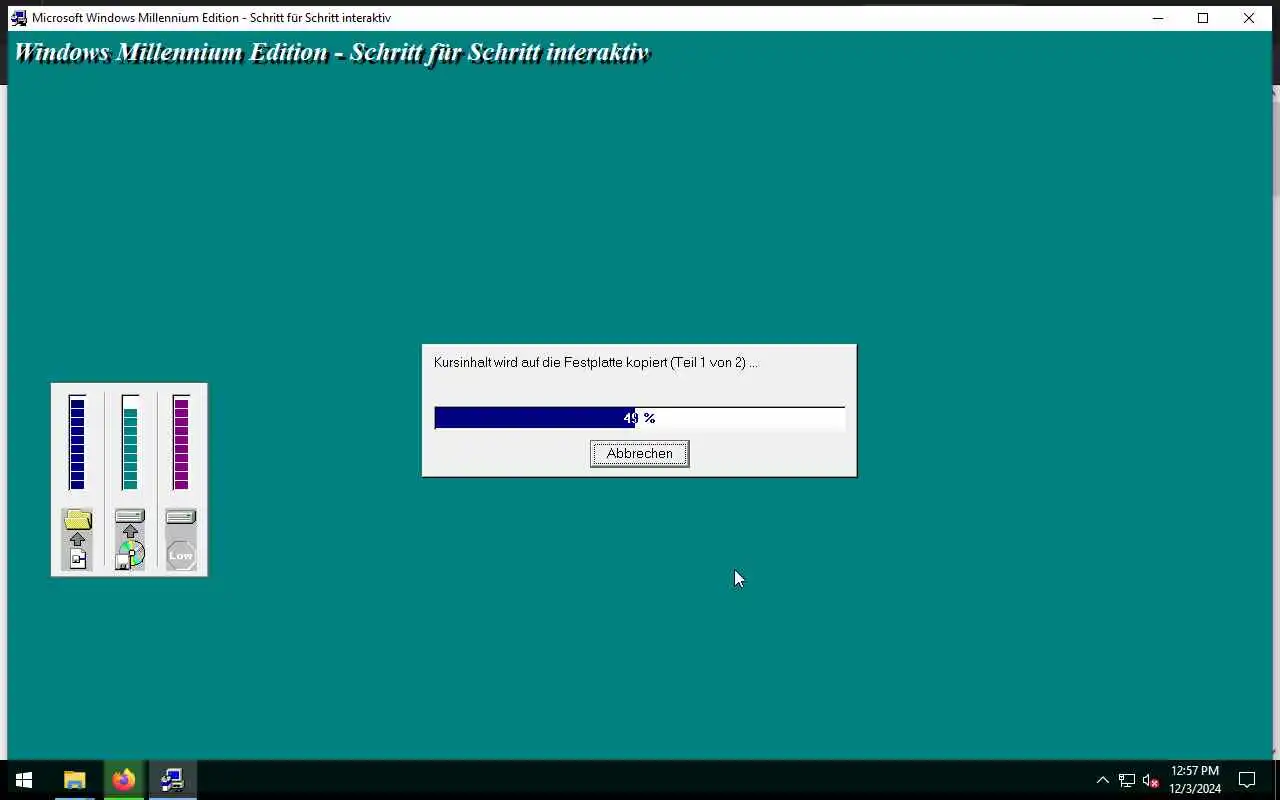Open the taskbar clock showing 12:57 PM

click(1195, 780)
